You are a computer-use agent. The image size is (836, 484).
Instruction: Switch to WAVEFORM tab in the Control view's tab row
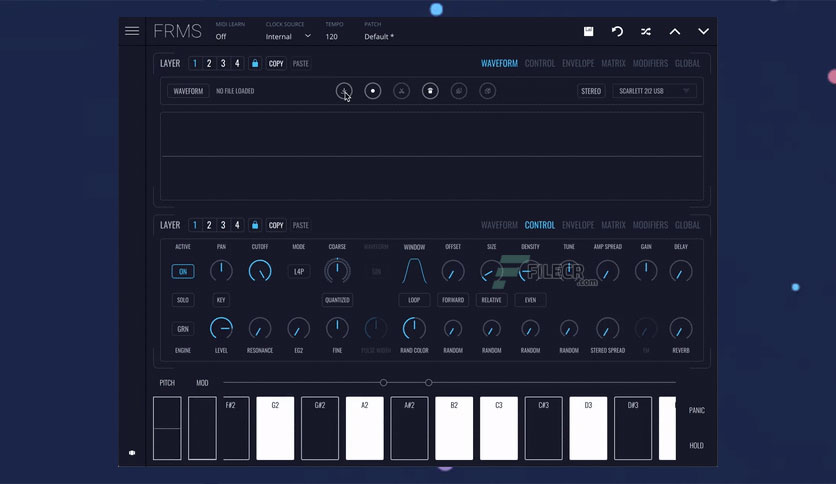499,225
